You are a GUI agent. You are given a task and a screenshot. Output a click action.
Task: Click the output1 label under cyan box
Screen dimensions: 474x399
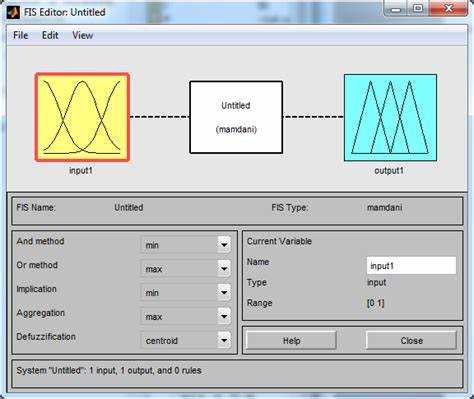tap(389, 171)
